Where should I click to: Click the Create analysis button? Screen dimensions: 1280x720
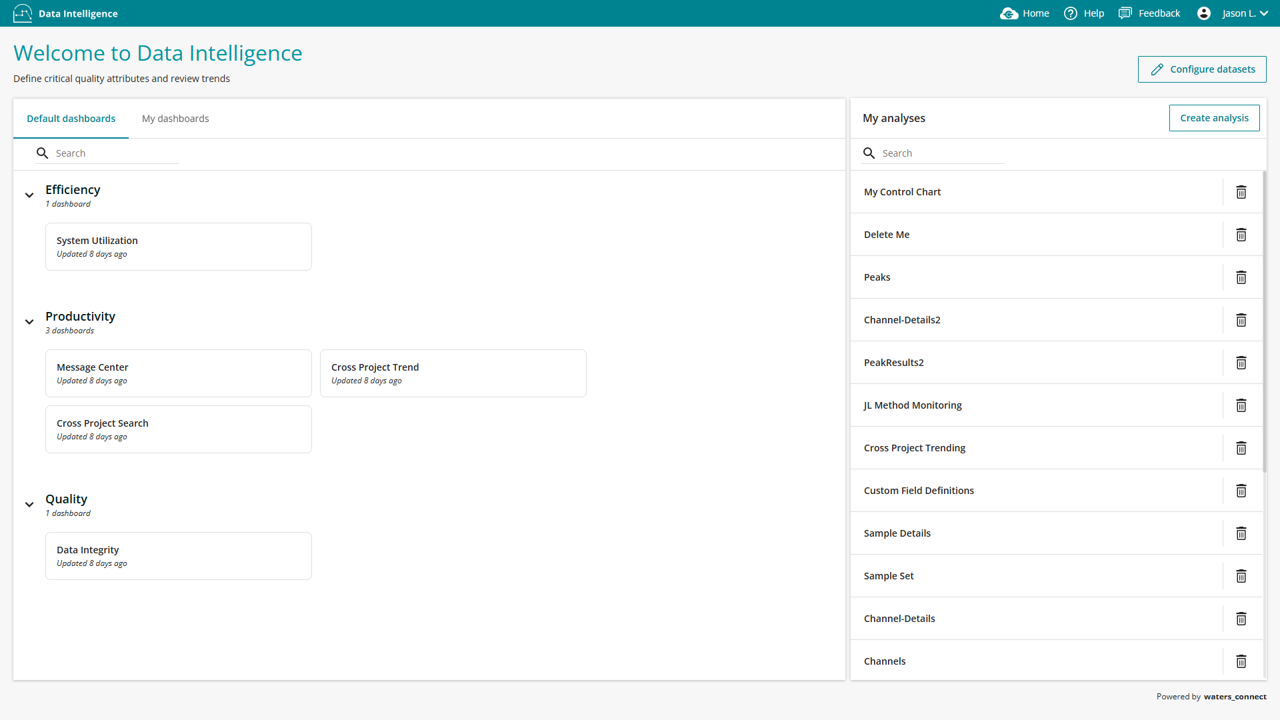click(x=1214, y=118)
